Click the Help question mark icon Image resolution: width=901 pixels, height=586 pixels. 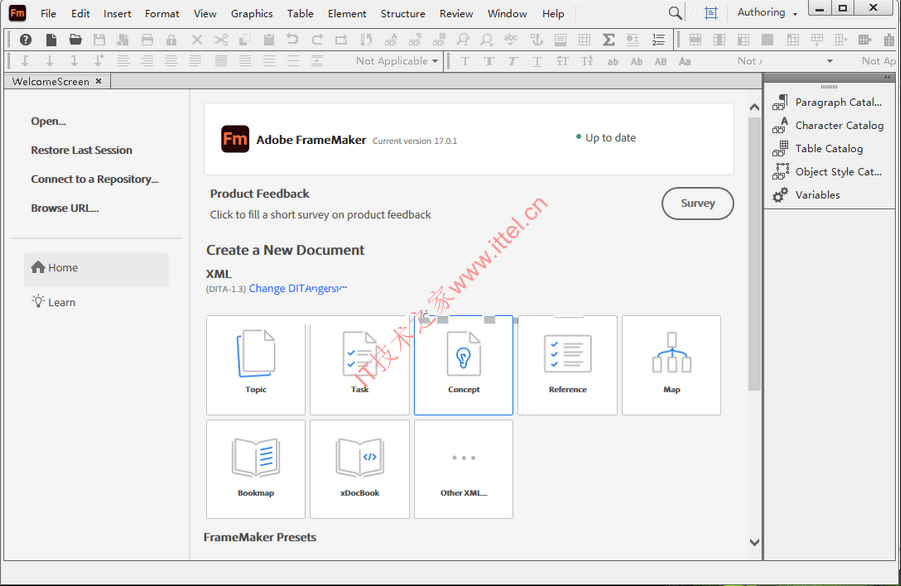pyautogui.click(x=25, y=40)
